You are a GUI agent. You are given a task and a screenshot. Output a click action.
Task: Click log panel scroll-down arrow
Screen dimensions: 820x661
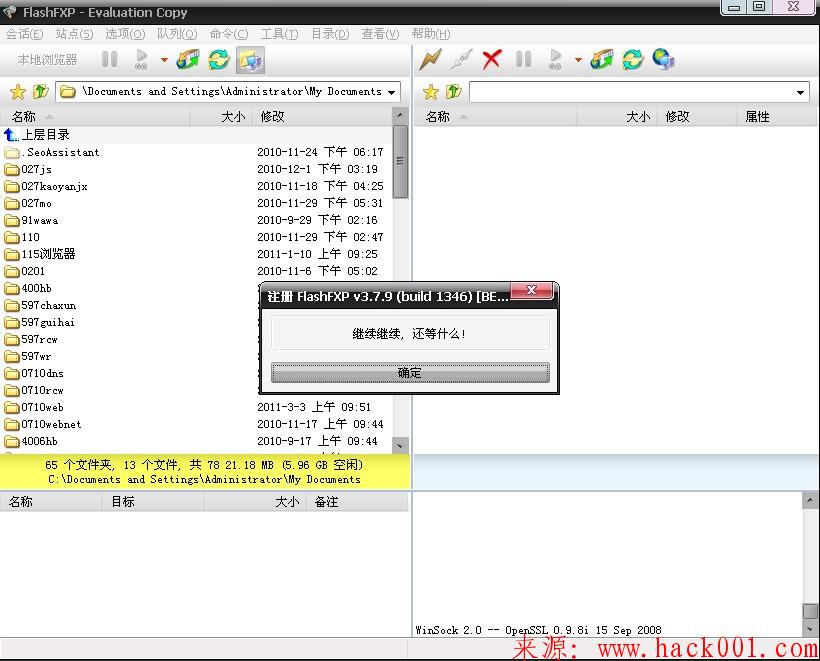tap(810, 628)
